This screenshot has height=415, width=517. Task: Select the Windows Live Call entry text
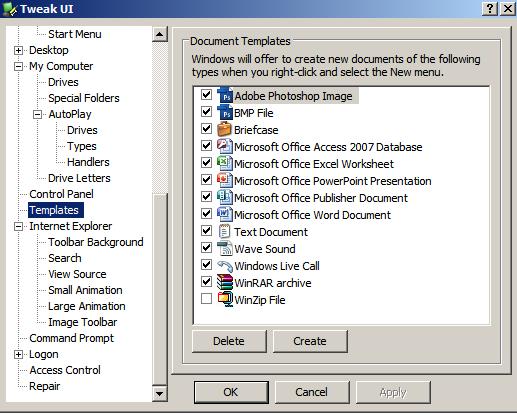click(277, 266)
